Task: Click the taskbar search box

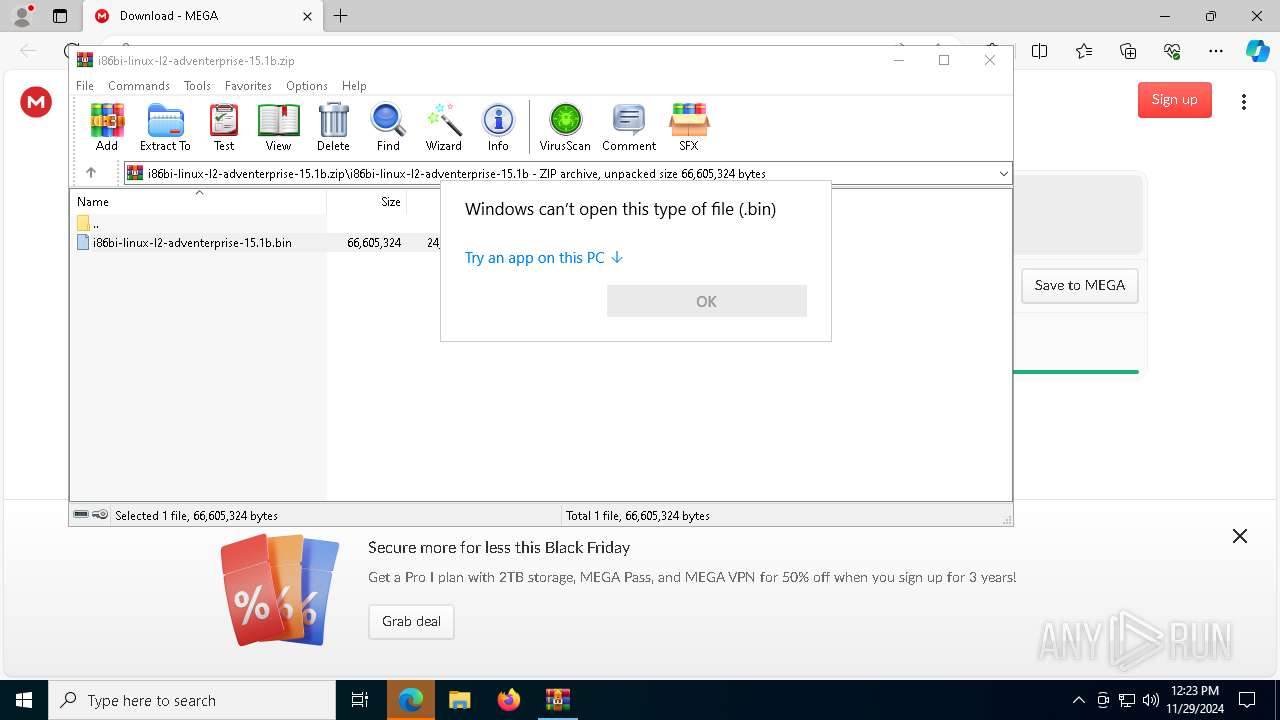Action: (x=192, y=700)
